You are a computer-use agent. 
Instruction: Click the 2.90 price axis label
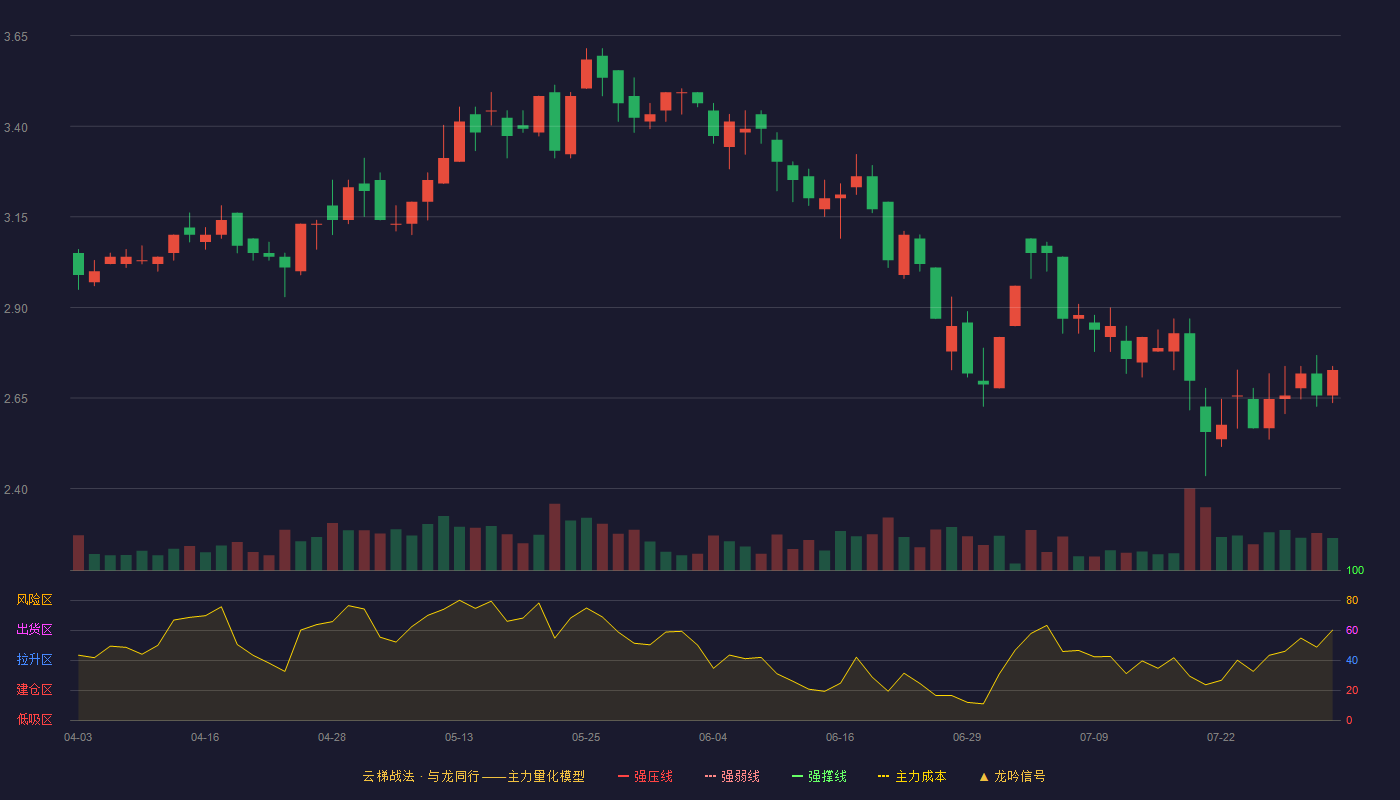(16, 309)
